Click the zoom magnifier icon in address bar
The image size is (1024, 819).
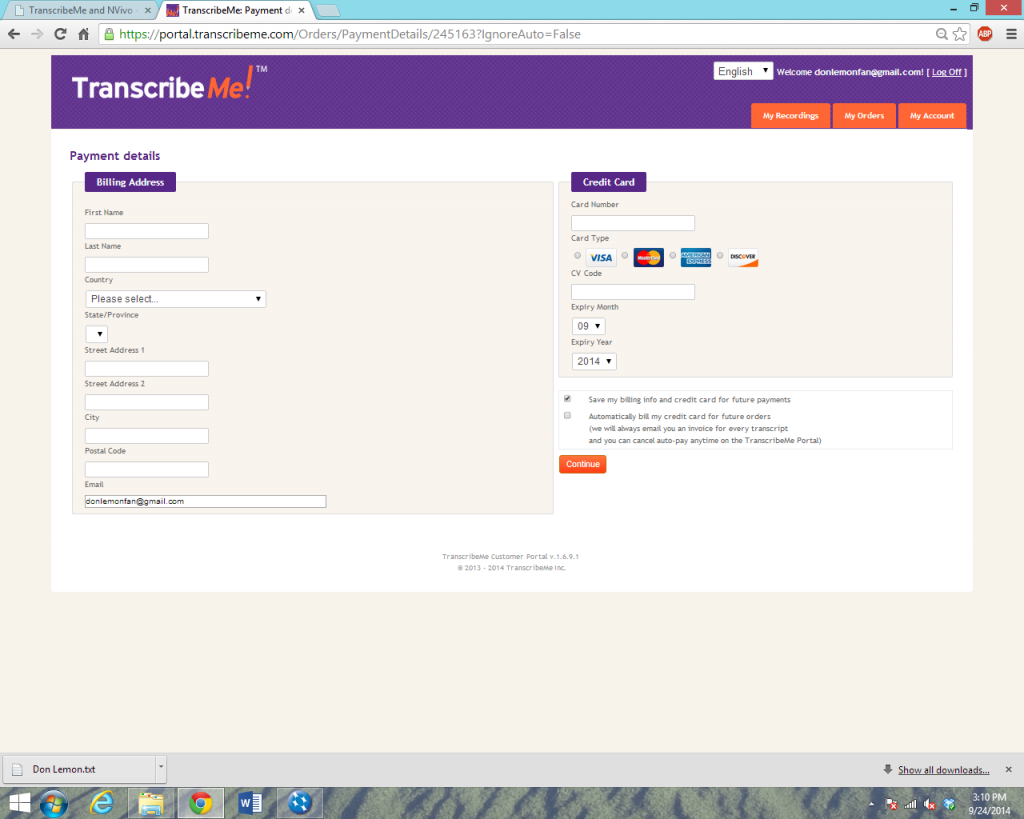tap(941, 34)
